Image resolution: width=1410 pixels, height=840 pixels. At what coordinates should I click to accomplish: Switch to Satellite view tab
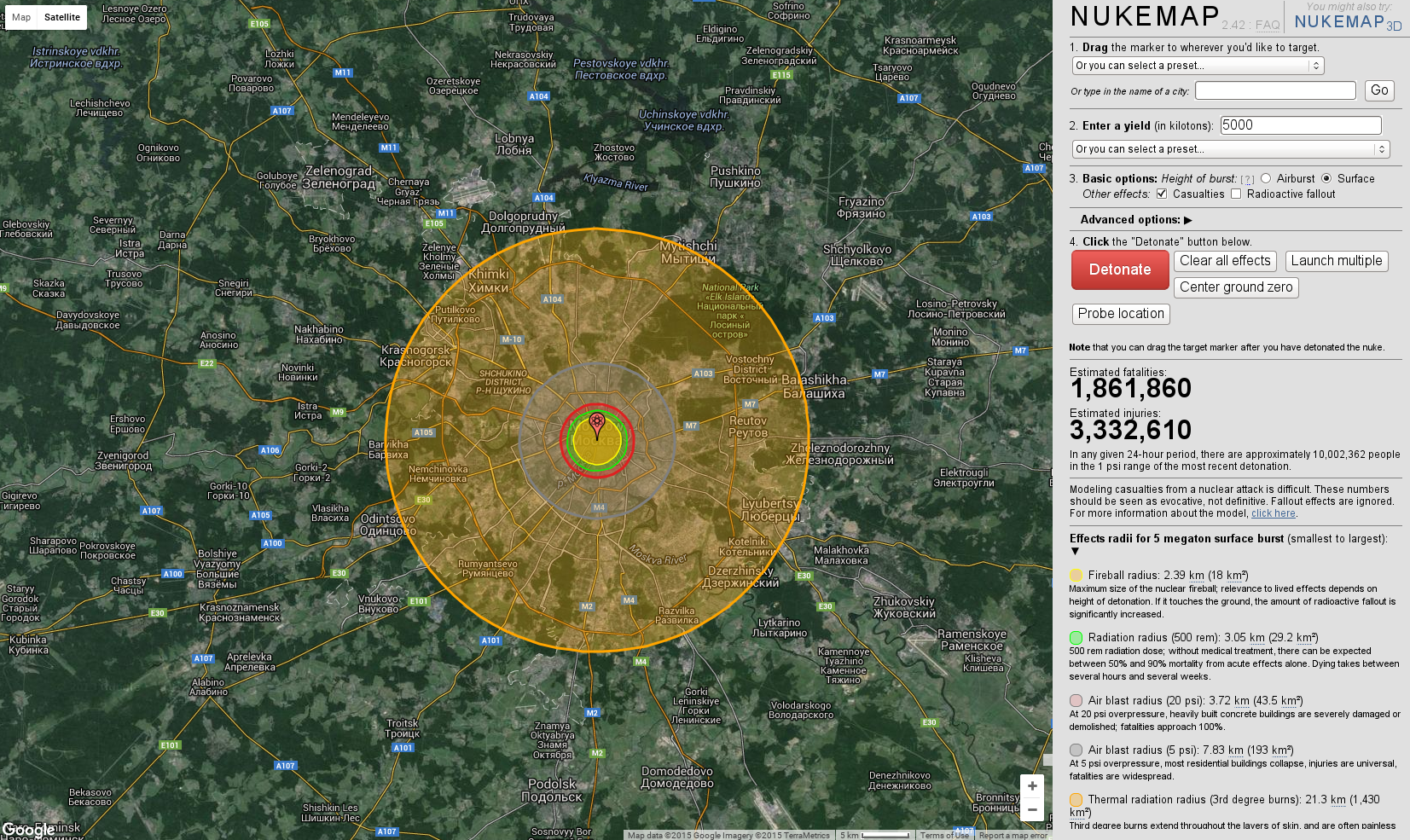click(62, 17)
